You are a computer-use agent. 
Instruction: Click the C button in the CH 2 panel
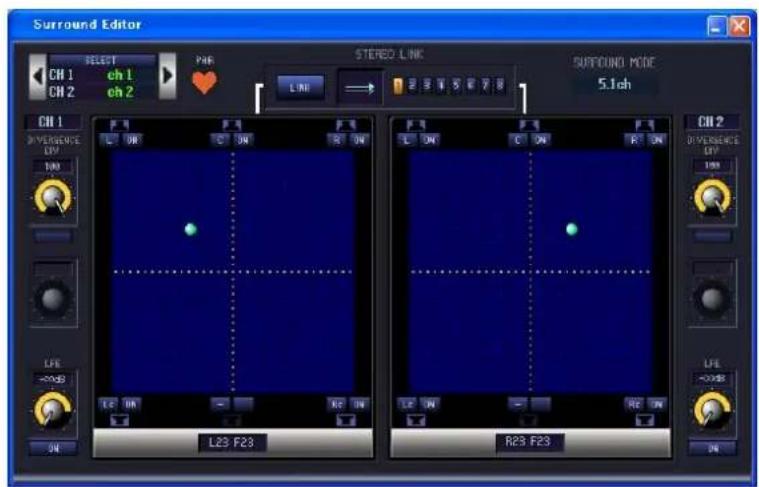pyautogui.click(x=518, y=140)
